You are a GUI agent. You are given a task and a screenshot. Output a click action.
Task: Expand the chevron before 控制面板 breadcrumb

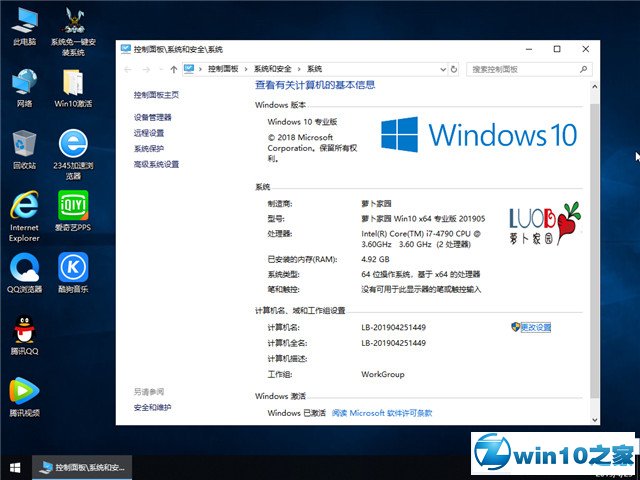point(200,69)
